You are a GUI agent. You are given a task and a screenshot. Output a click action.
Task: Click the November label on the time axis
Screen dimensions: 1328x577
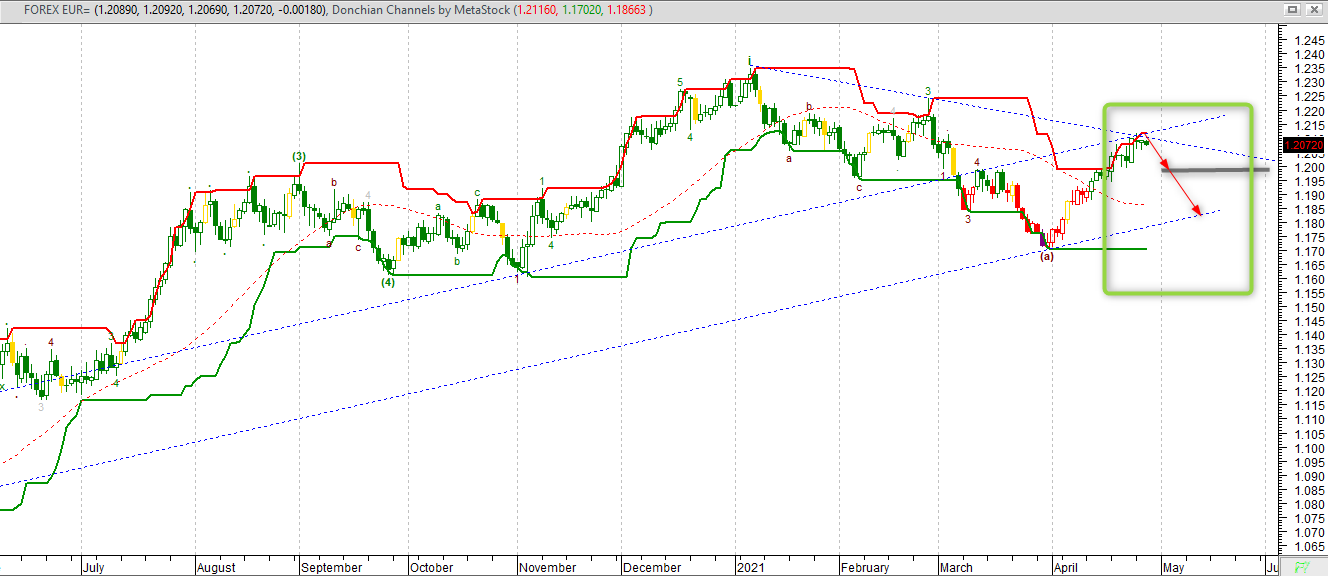click(549, 567)
